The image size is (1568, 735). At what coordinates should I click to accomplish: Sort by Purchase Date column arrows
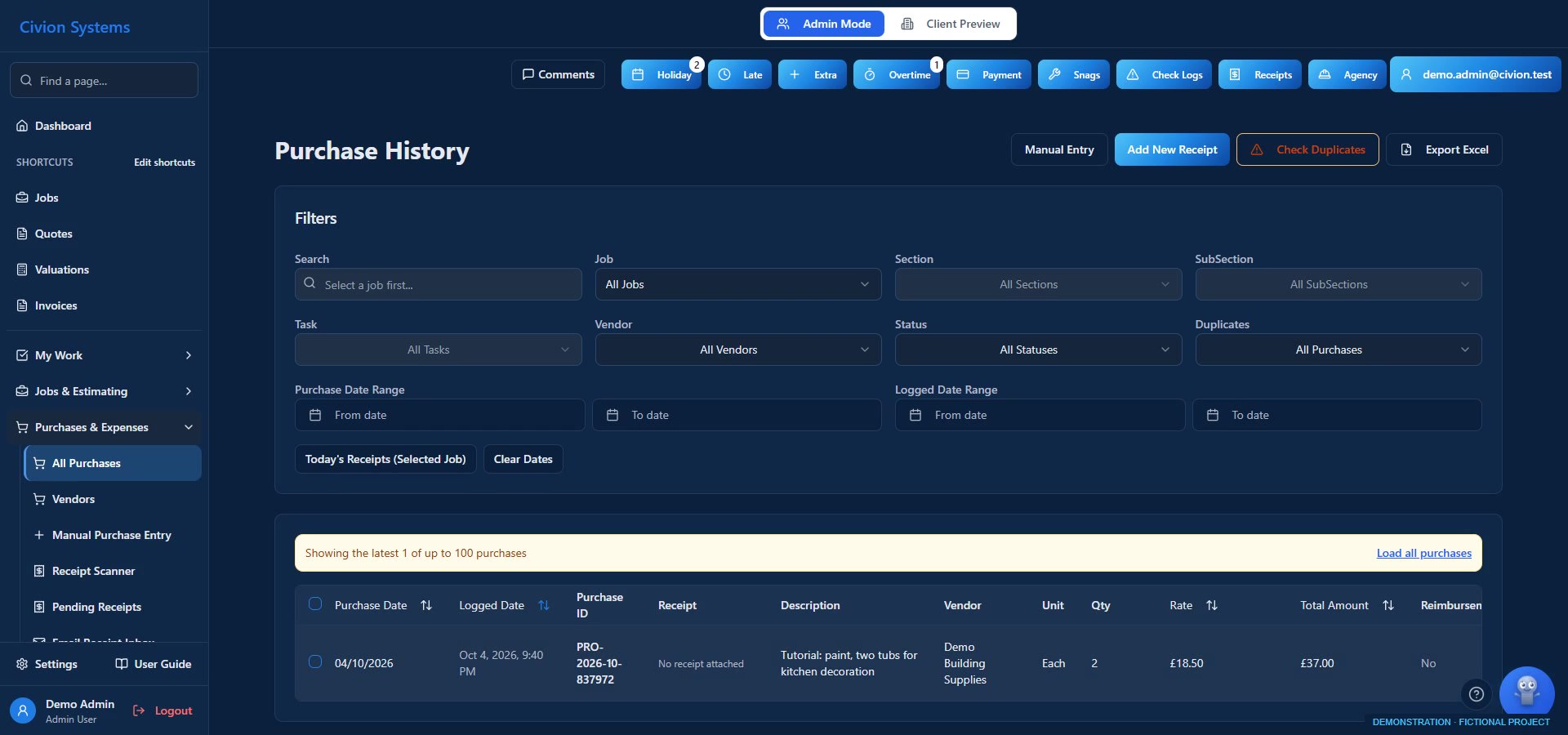[x=426, y=605]
